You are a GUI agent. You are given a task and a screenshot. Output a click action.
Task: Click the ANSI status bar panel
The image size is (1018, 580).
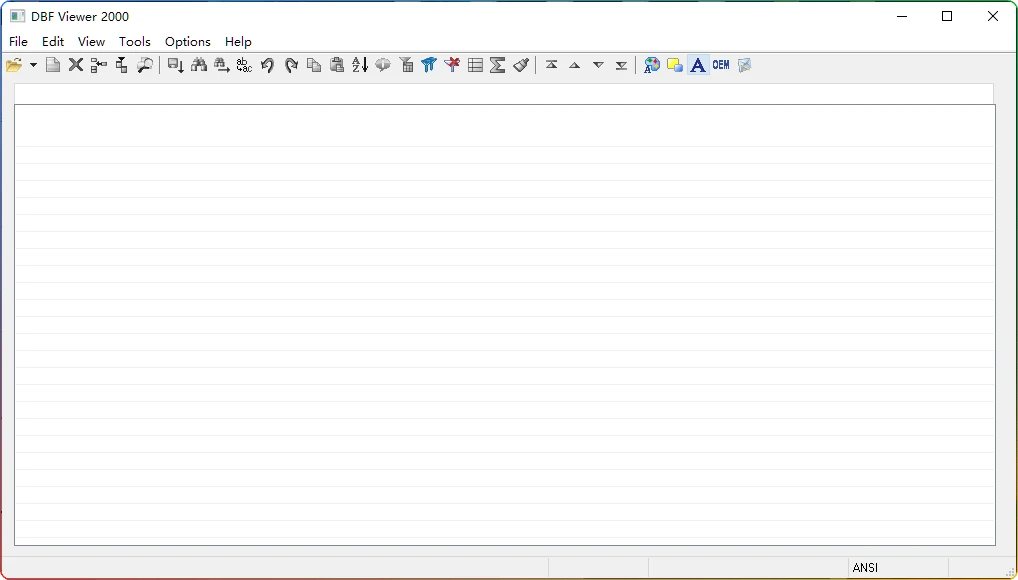[896, 568]
